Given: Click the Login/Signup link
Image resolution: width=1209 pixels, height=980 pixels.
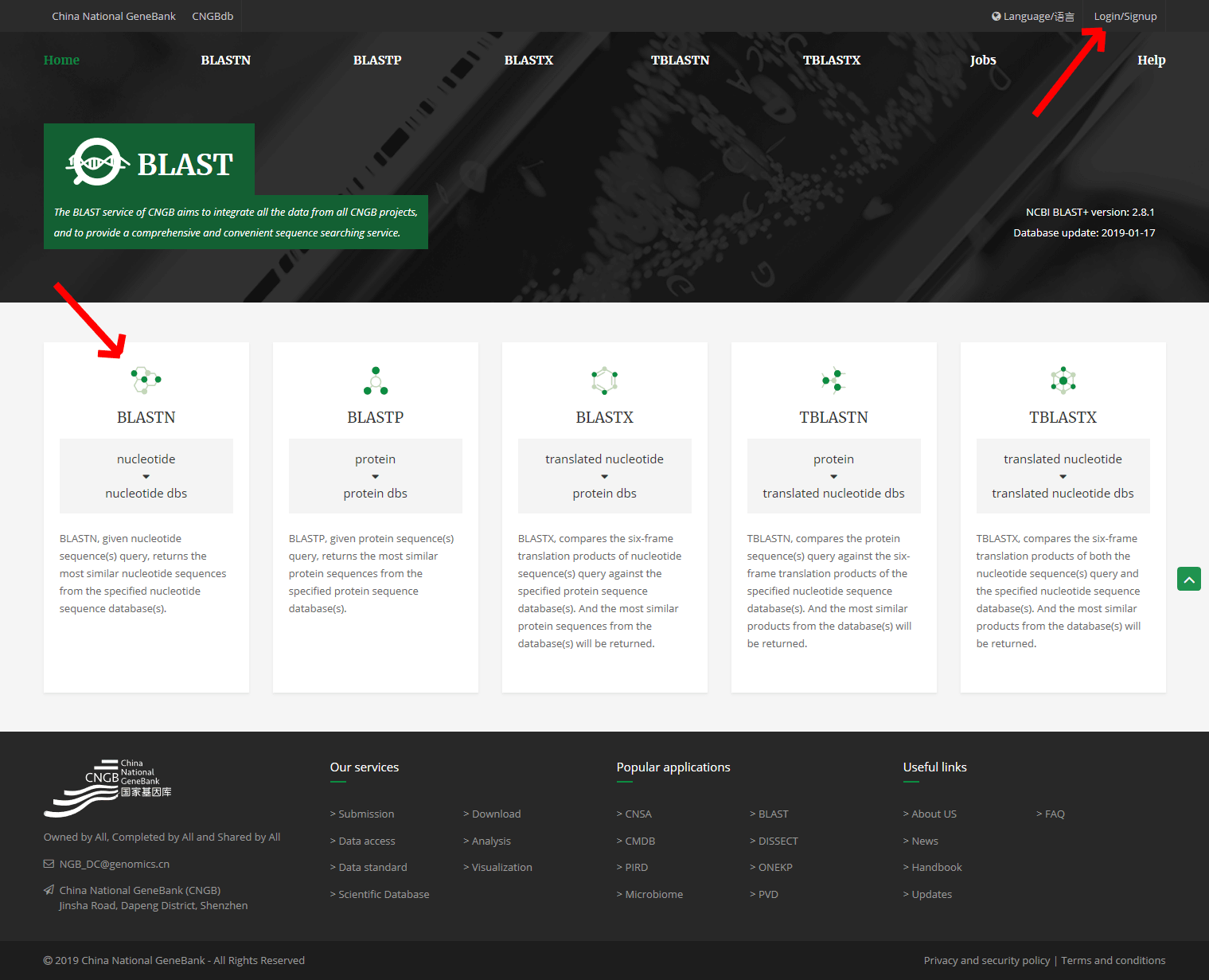Looking at the screenshot, I should tap(1125, 16).
